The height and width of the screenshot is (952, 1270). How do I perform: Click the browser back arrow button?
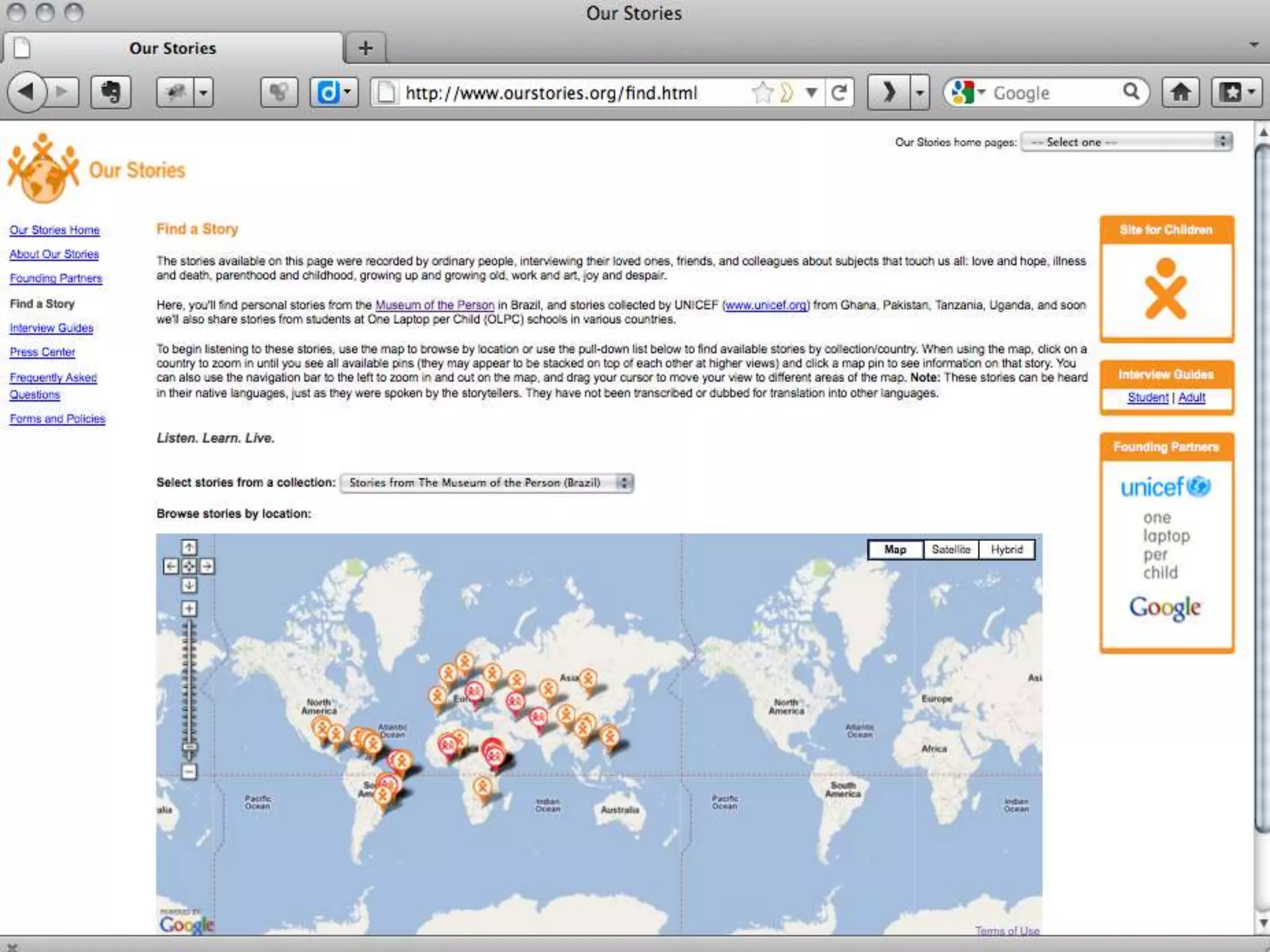click(x=27, y=92)
